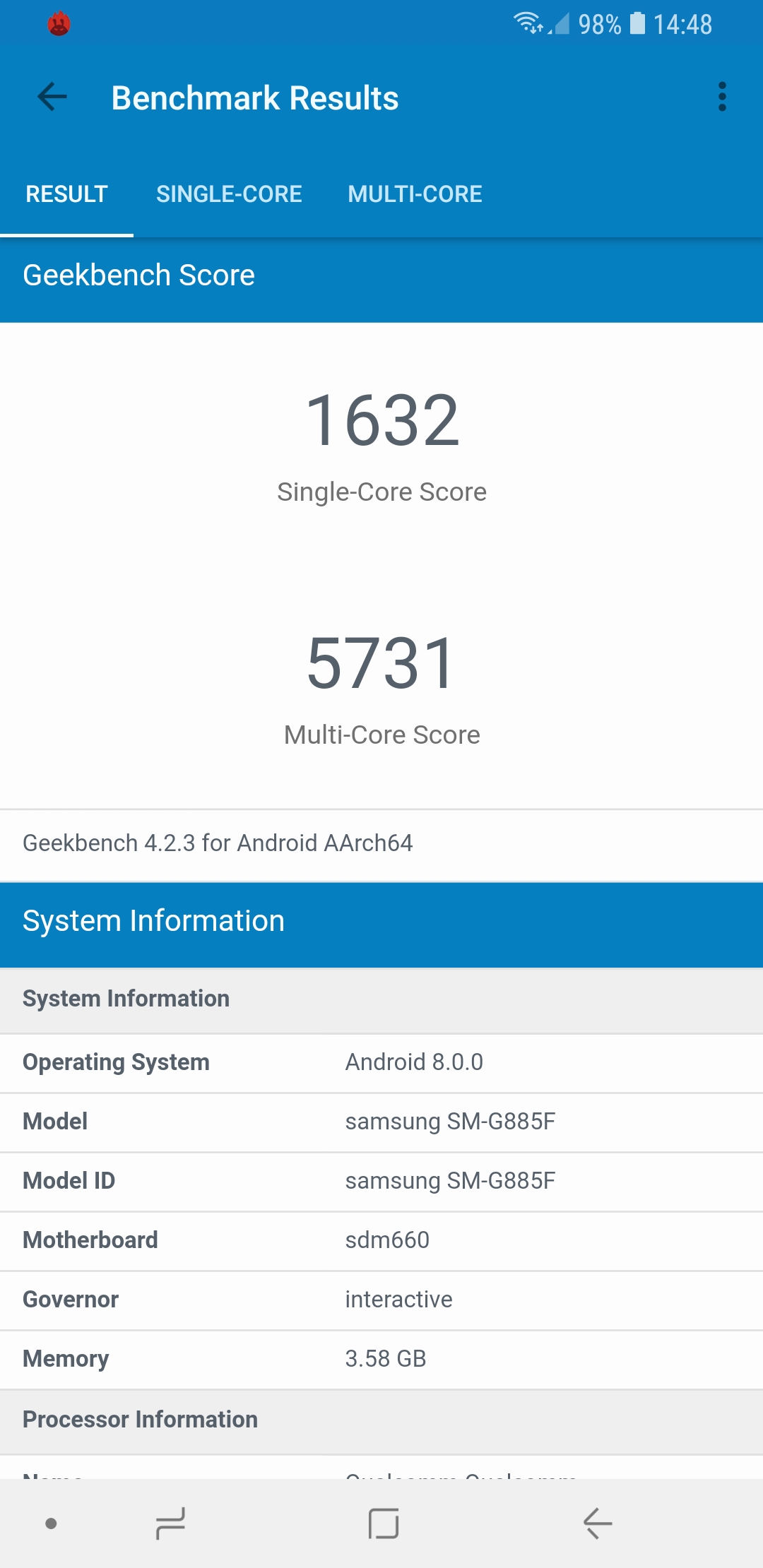Select the RESULT tab
763x1568 pixels.
pyautogui.click(x=66, y=194)
